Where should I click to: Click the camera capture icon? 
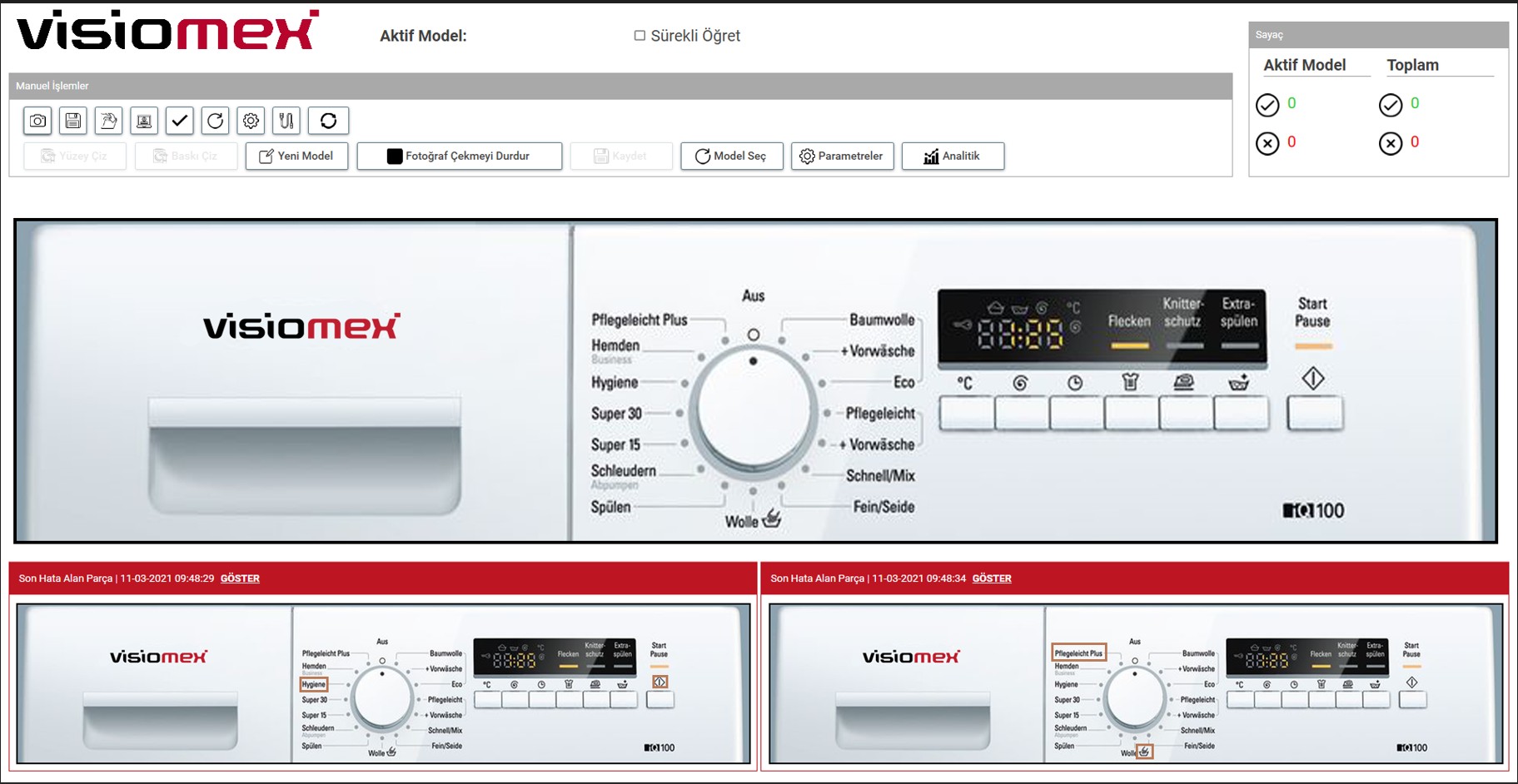[37, 121]
